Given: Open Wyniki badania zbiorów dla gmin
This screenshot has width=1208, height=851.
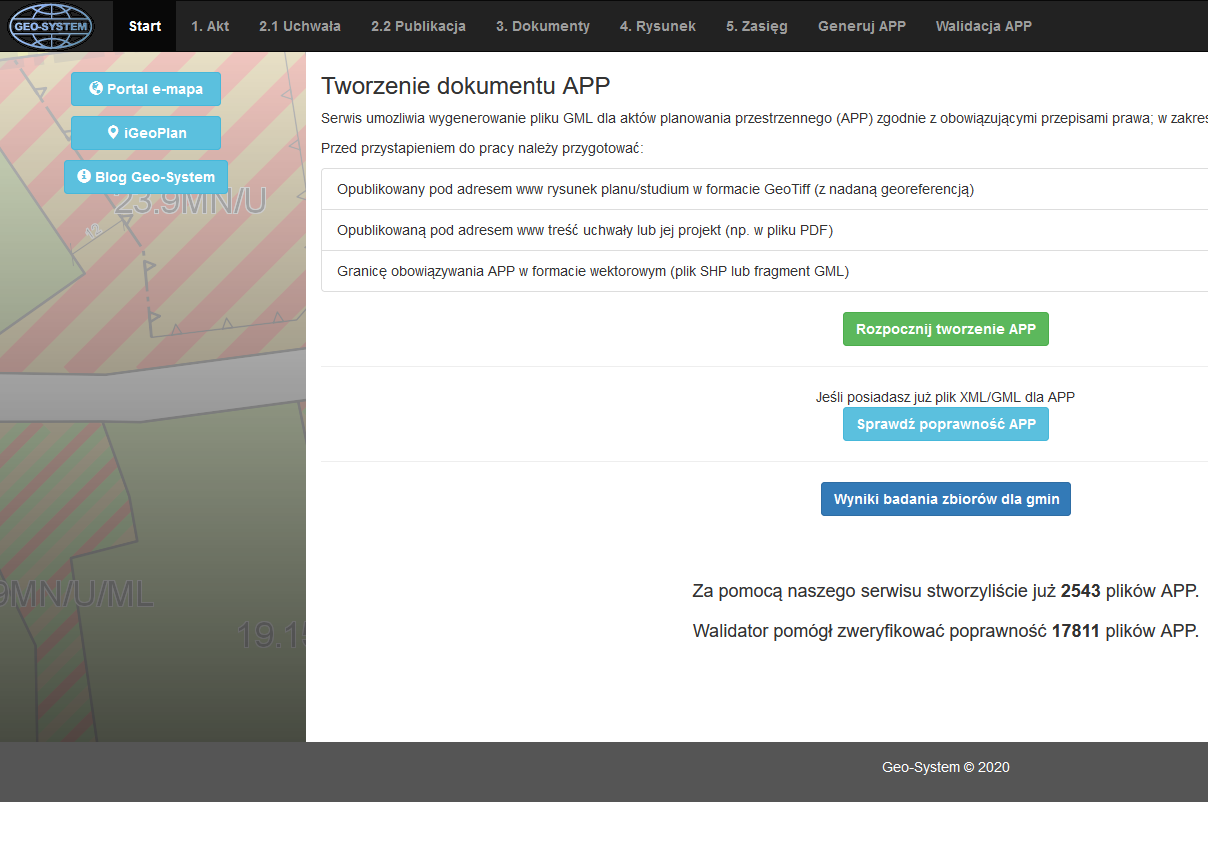Looking at the screenshot, I should tap(945, 499).
